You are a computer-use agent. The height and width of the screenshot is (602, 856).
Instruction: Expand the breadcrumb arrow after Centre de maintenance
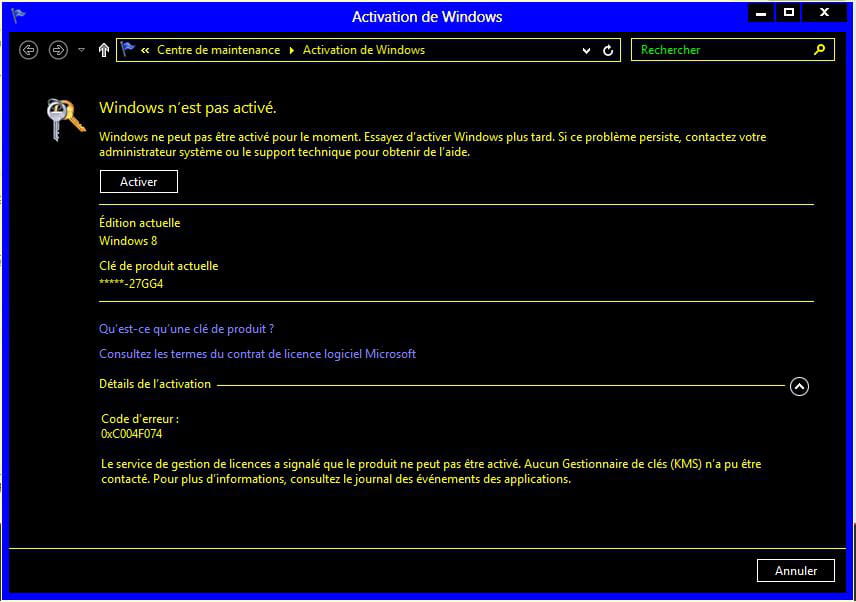(x=292, y=51)
